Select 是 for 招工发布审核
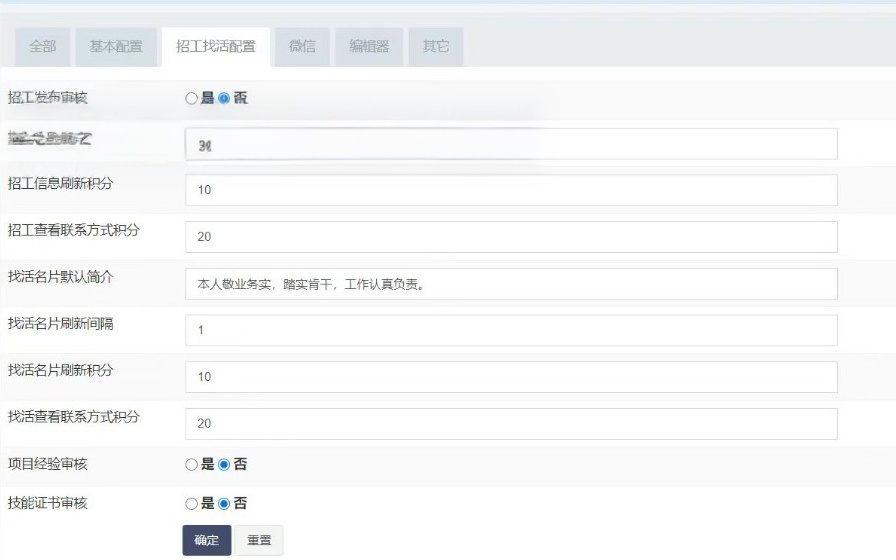Viewport: 896px width, 560px height. point(191,98)
